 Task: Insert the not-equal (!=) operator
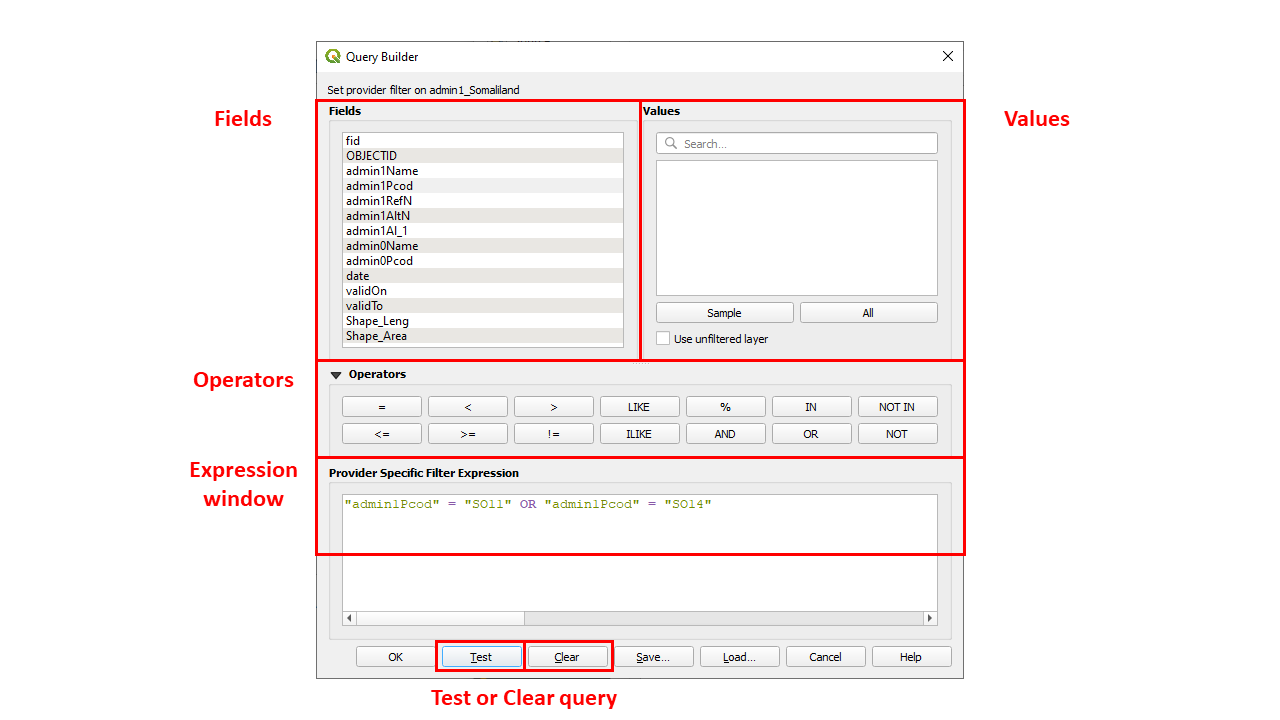pos(553,434)
